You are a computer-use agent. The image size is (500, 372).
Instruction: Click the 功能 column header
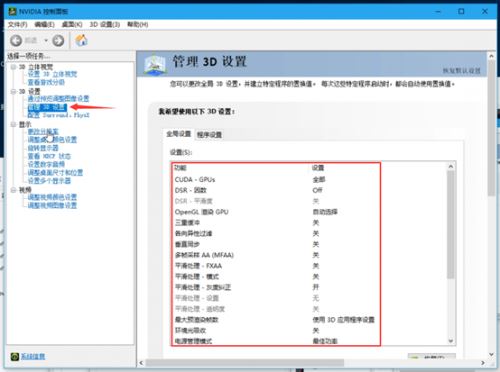click(180, 168)
